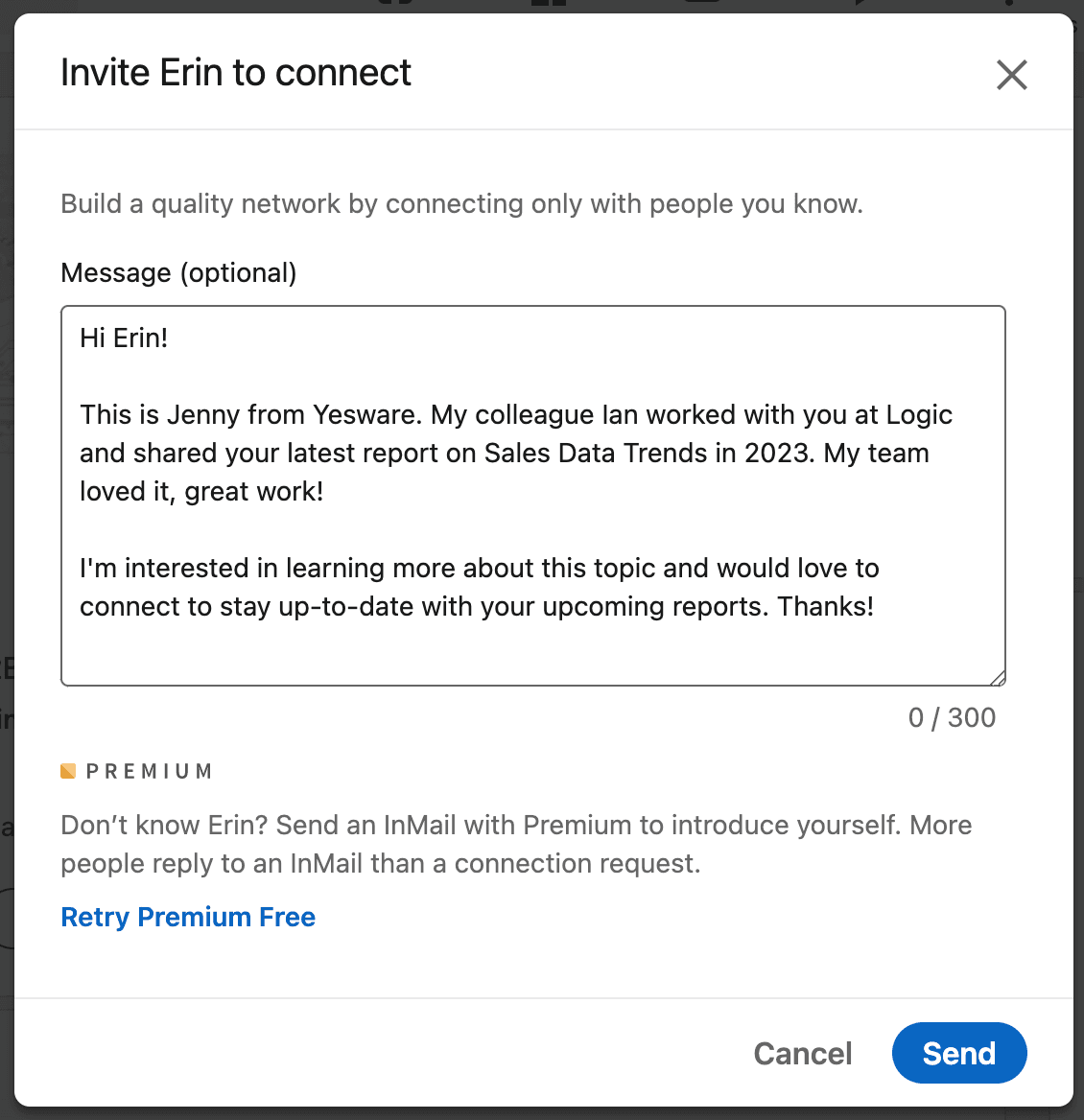Image resolution: width=1084 pixels, height=1120 pixels.
Task: Click the column-bars icon in the top toolbar
Action: pos(547,5)
